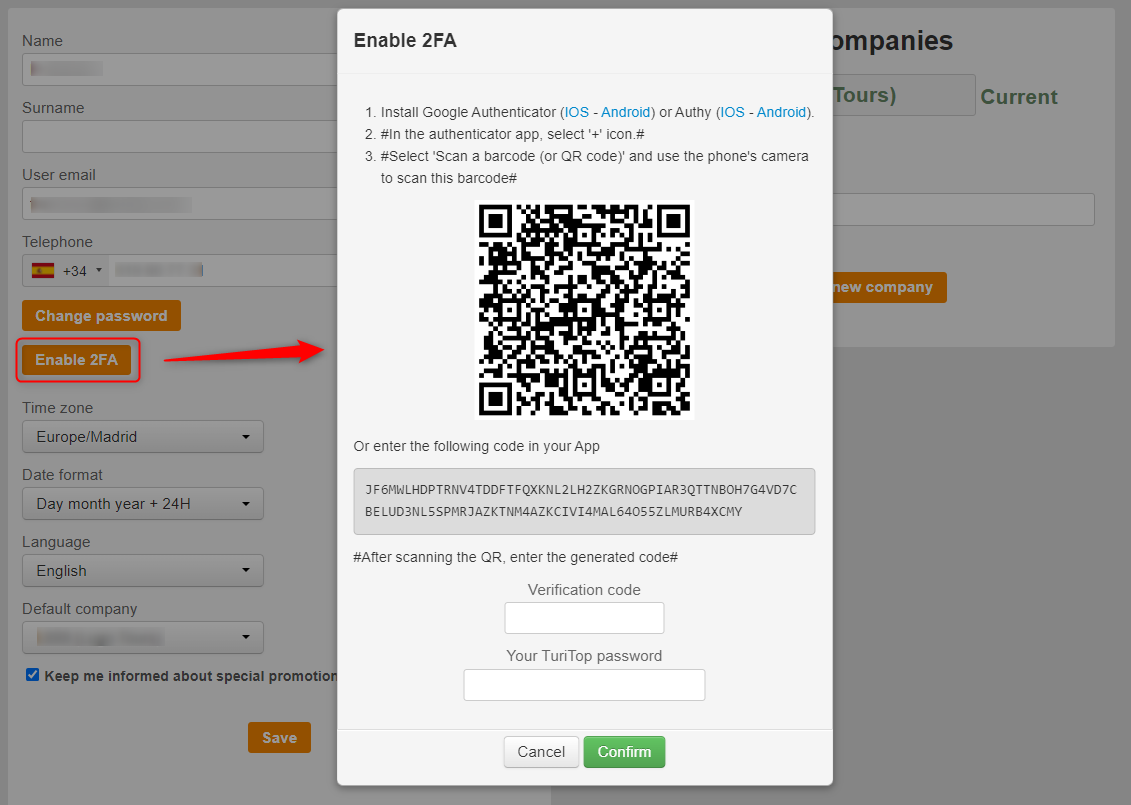Open the Authy IOS link

coord(732,112)
